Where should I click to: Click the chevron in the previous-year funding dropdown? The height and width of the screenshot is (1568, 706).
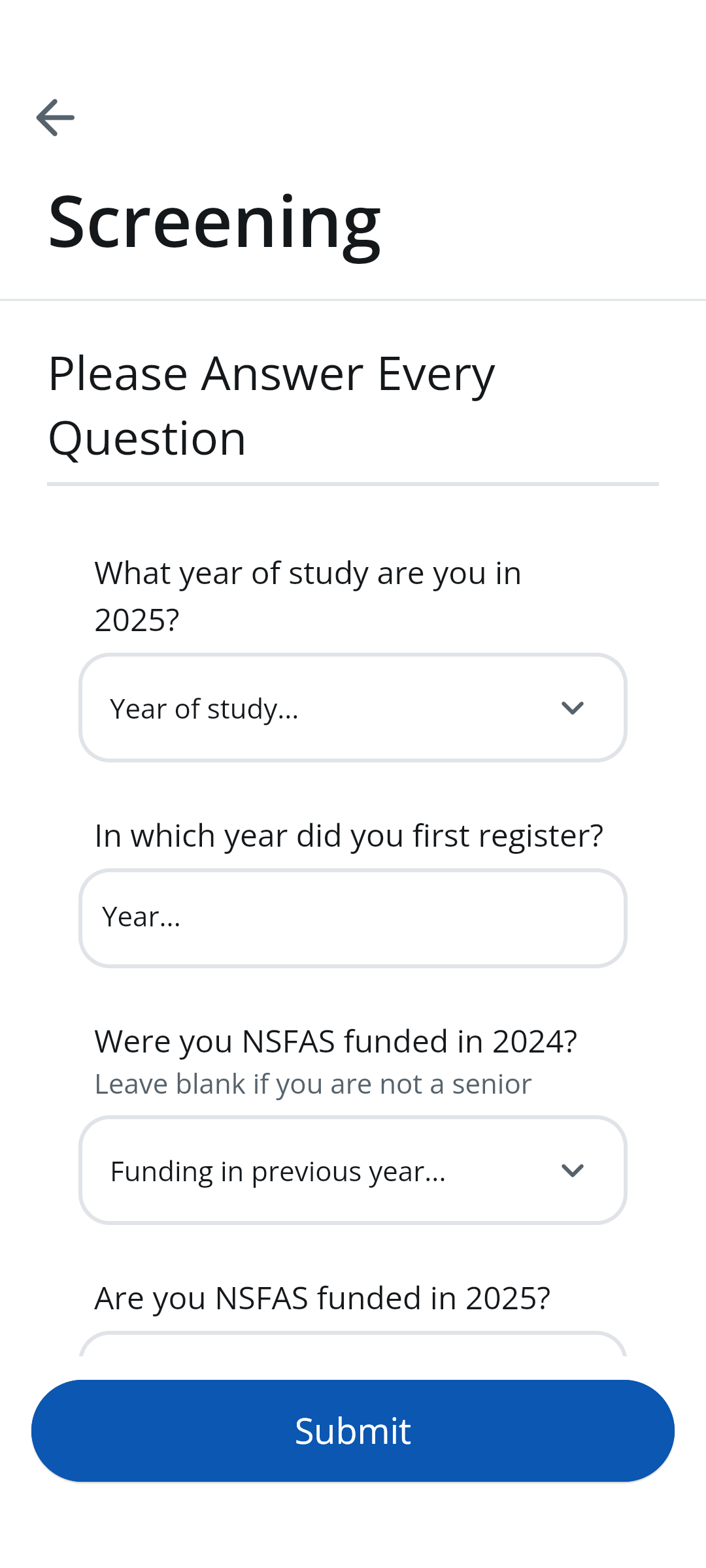click(573, 1171)
